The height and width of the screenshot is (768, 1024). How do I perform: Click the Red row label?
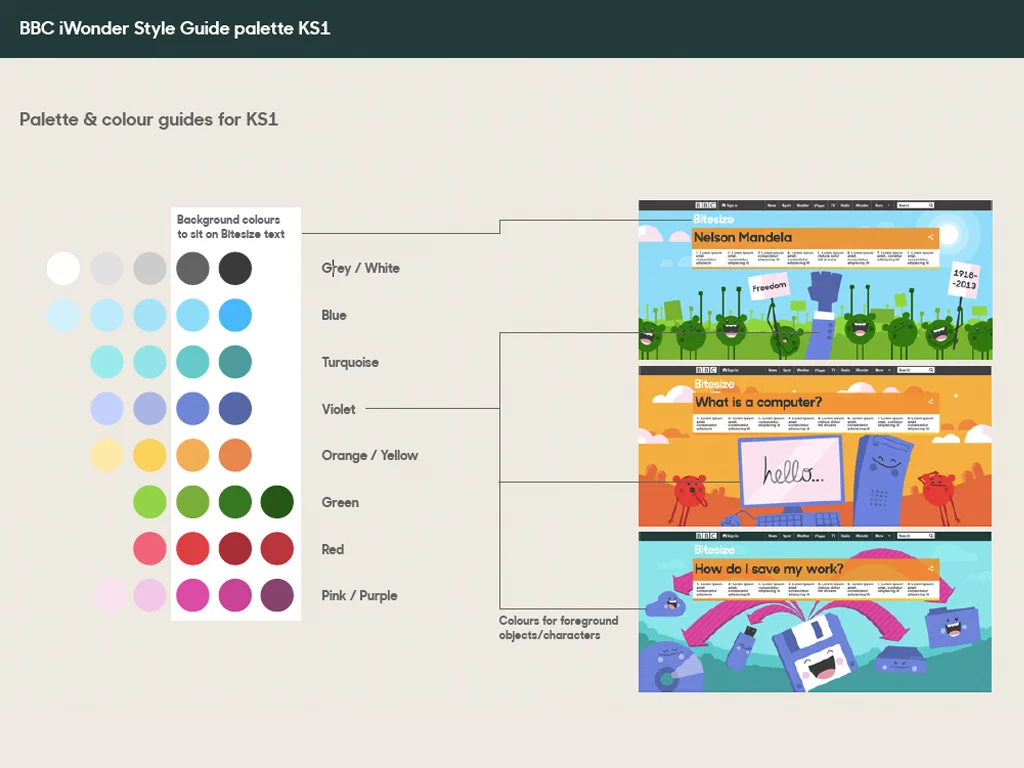332,550
